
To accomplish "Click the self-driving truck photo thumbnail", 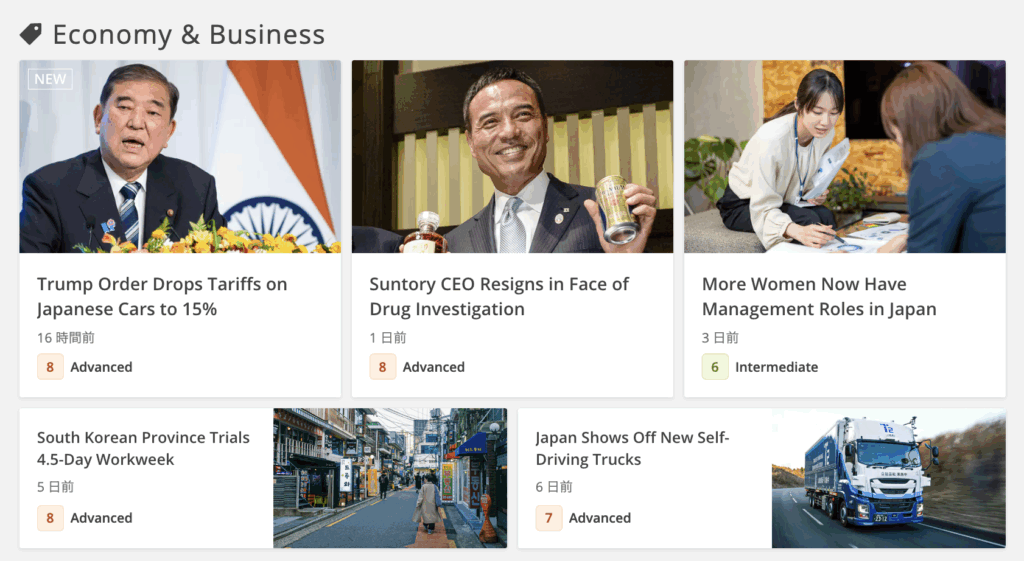I will (x=889, y=478).
